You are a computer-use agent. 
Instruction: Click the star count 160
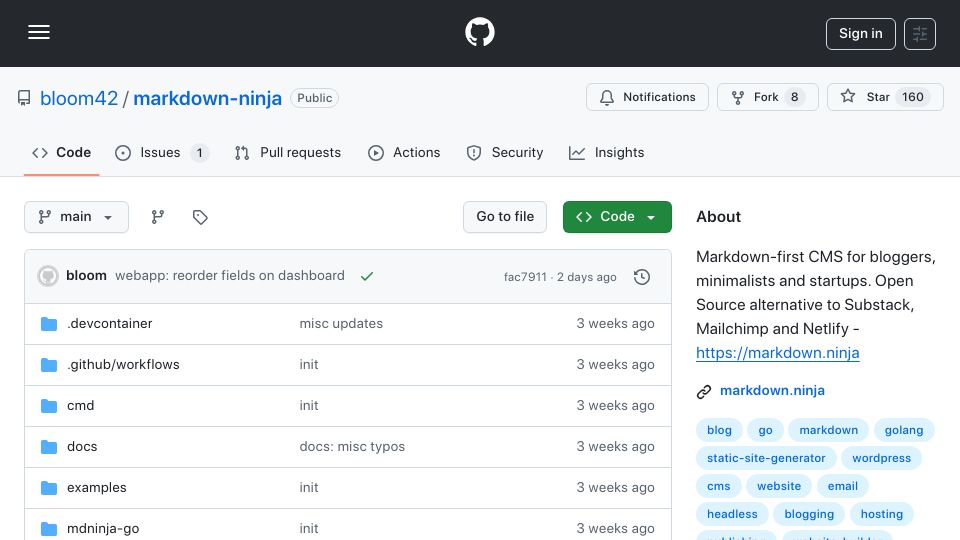pyautogui.click(x=912, y=97)
